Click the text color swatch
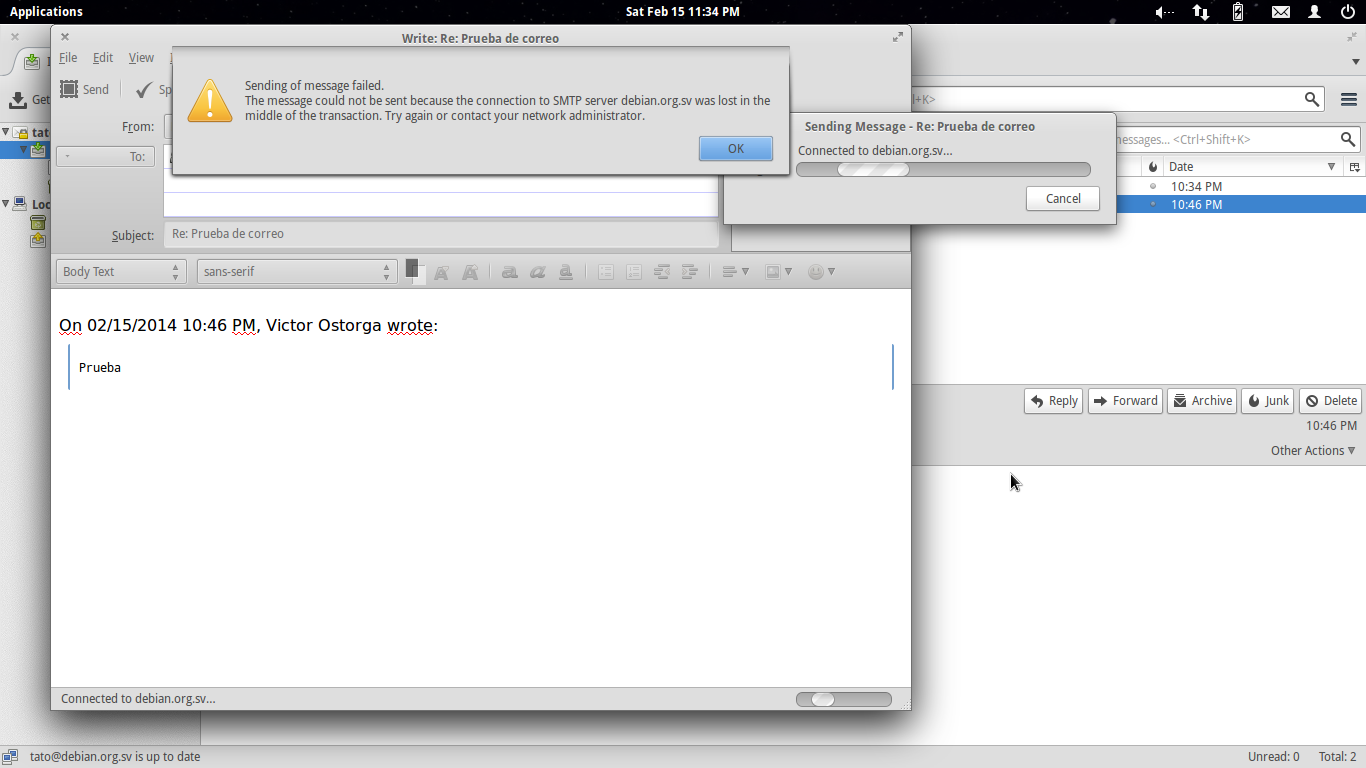 point(413,270)
